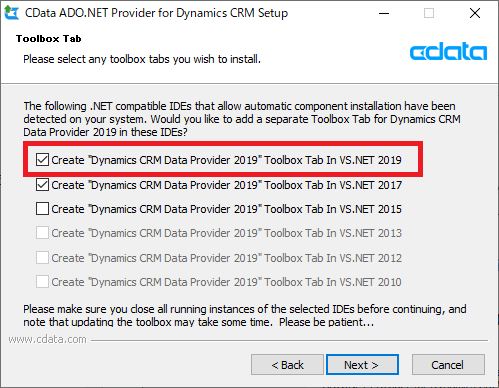The width and height of the screenshot is (499, 388).
Task: Cancel the setup wizard
Action: [448, 365]
